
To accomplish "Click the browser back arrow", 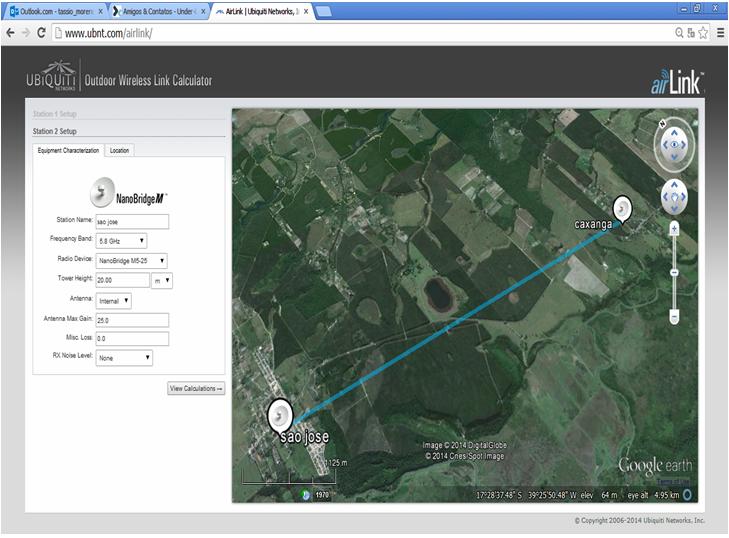I will pyautogui.click(x=10, y=33).
